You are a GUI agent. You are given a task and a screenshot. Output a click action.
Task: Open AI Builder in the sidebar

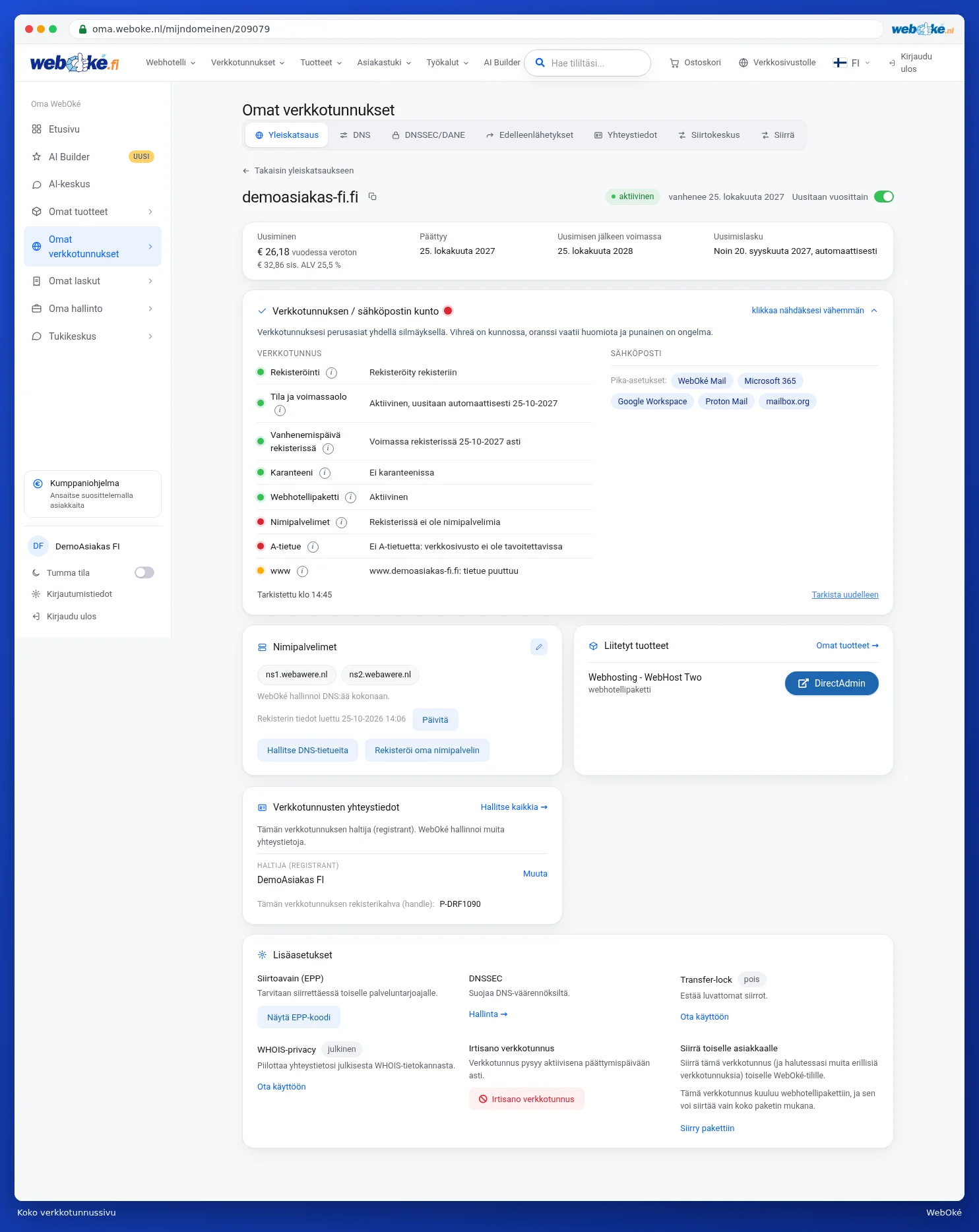(92, 157)
